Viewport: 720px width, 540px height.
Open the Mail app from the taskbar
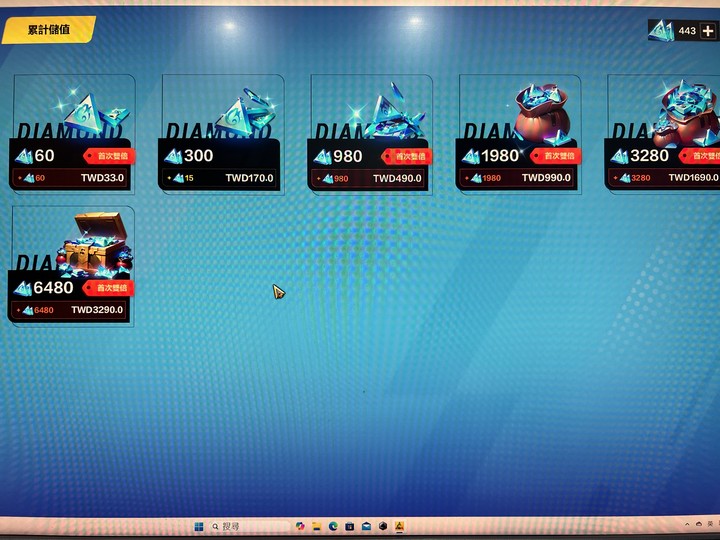coord(366,526)
